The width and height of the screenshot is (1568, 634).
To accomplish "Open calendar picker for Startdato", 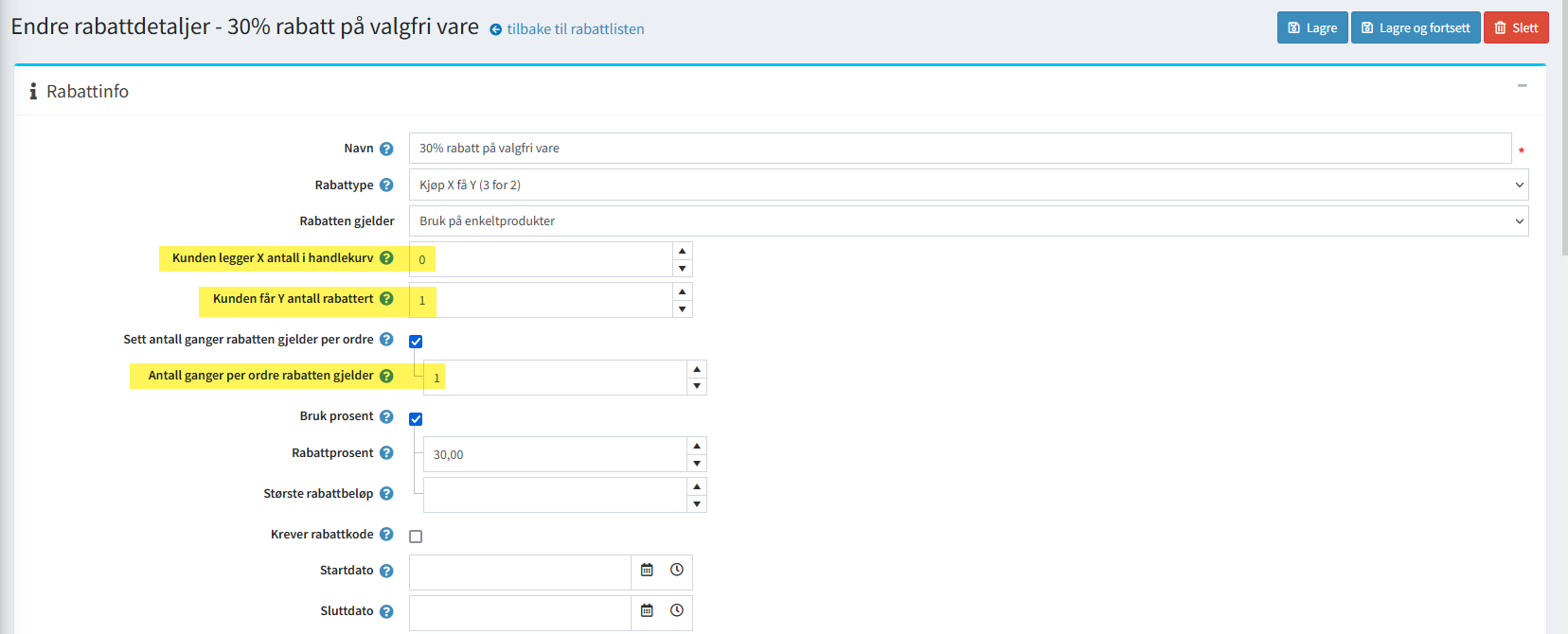I will 647,571.
